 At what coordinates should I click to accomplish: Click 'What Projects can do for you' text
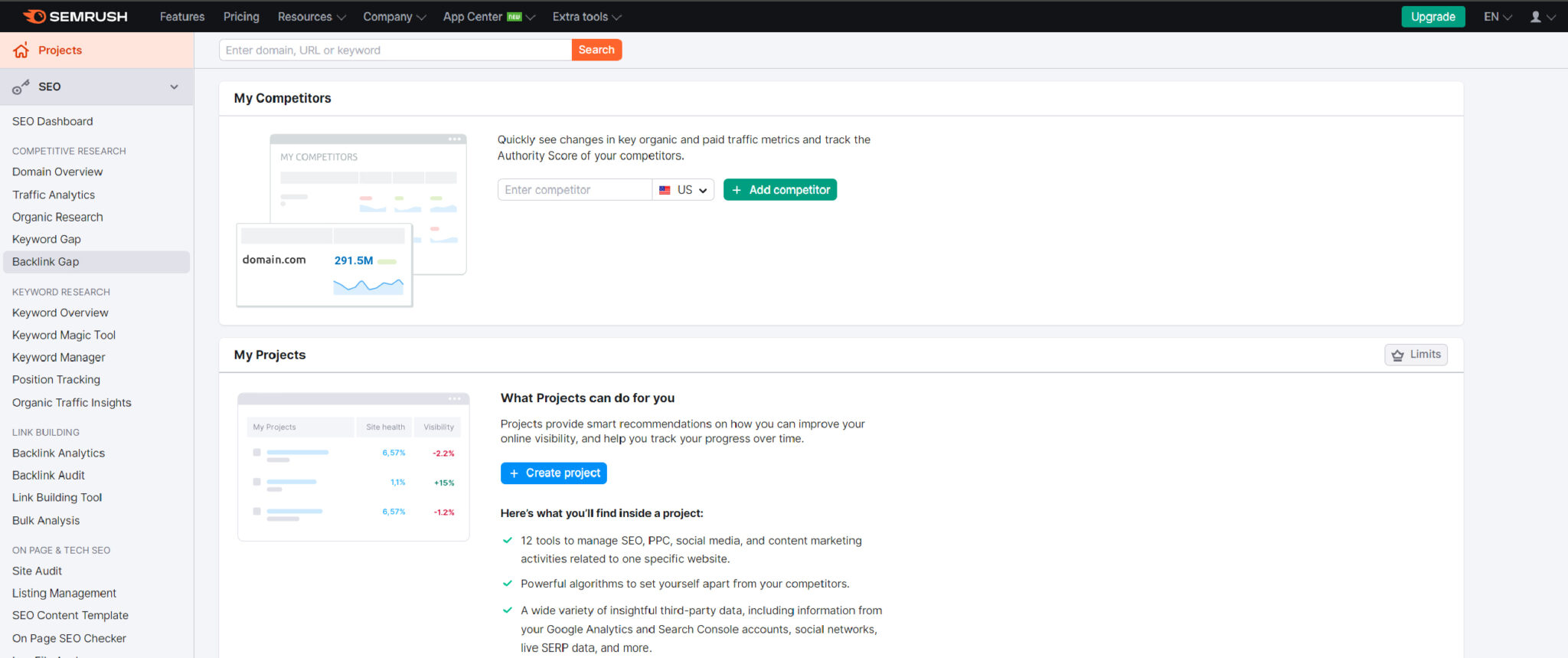(x=587, y=398)
